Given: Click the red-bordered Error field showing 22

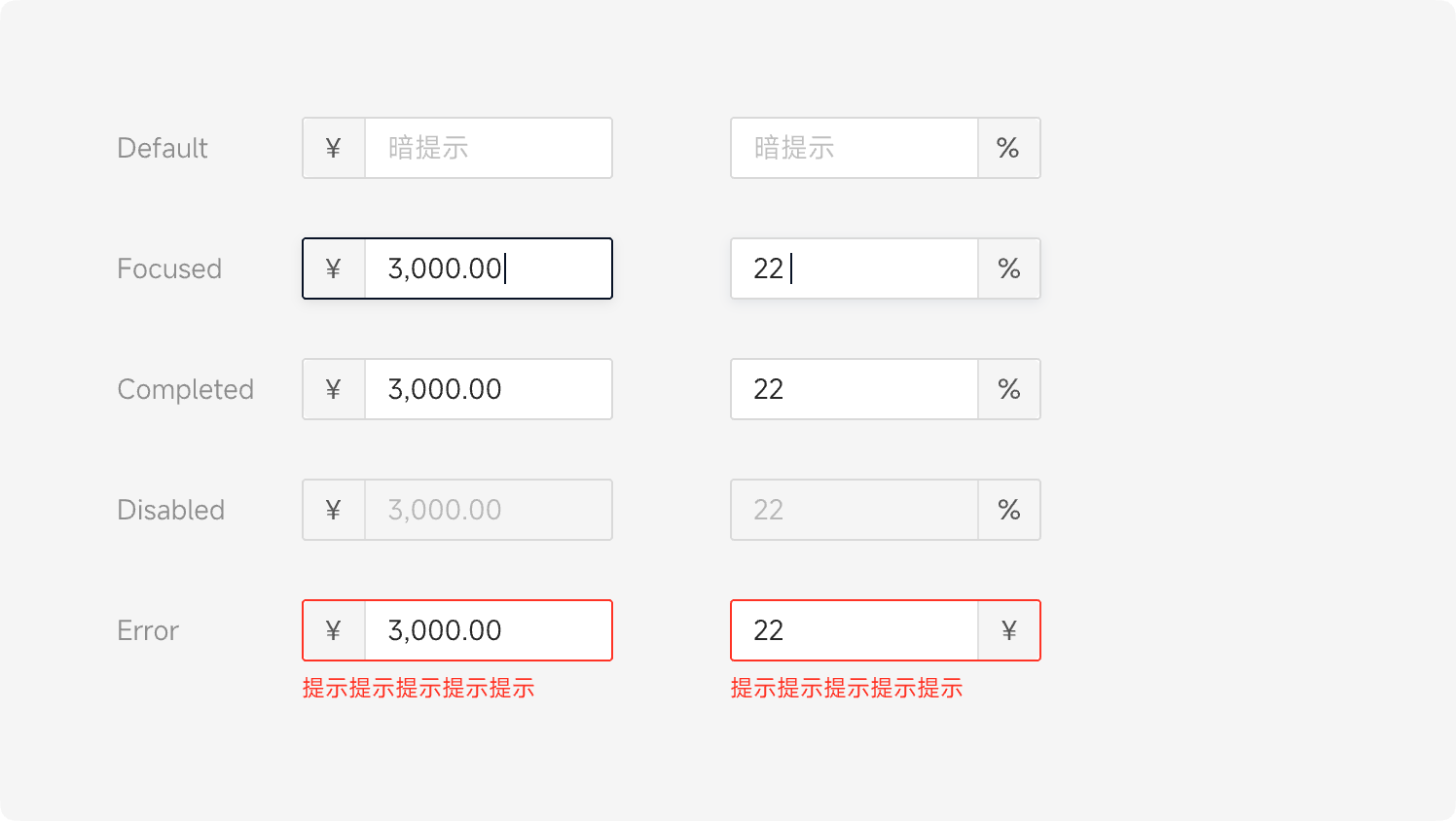Looking at the screenshot, I should (x=854, y=630).
